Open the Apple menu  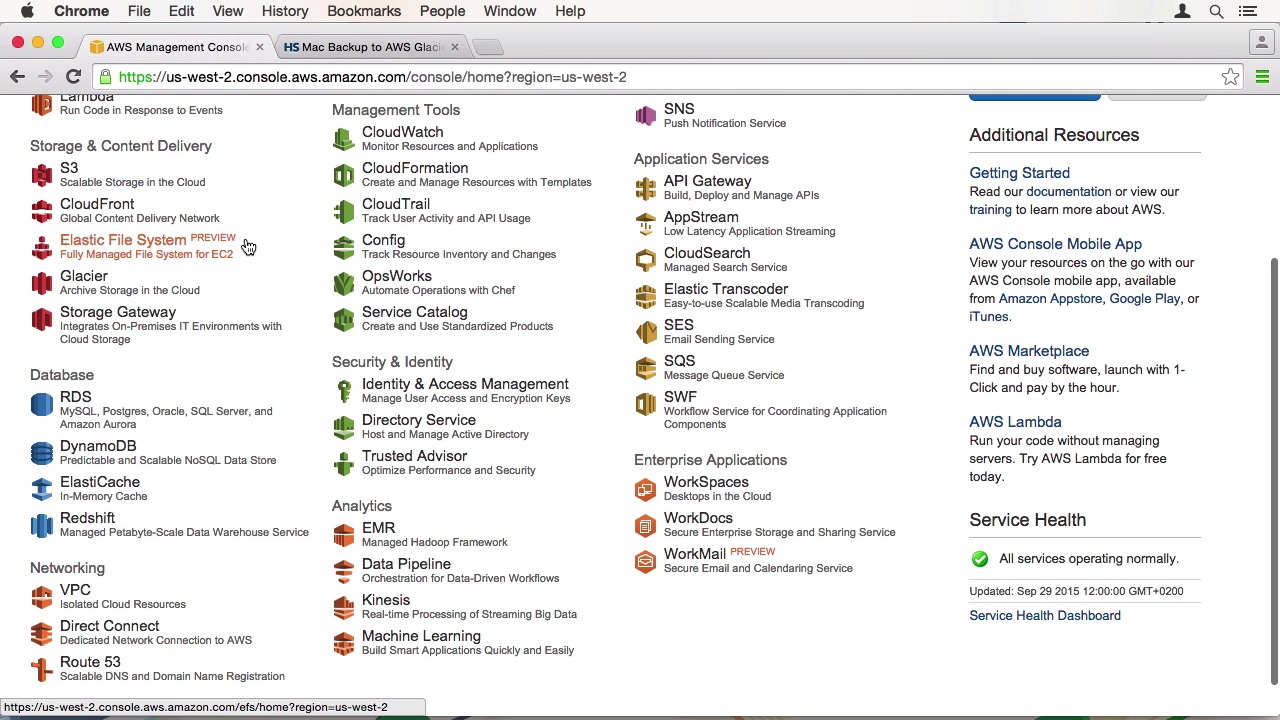pos(27,11)
